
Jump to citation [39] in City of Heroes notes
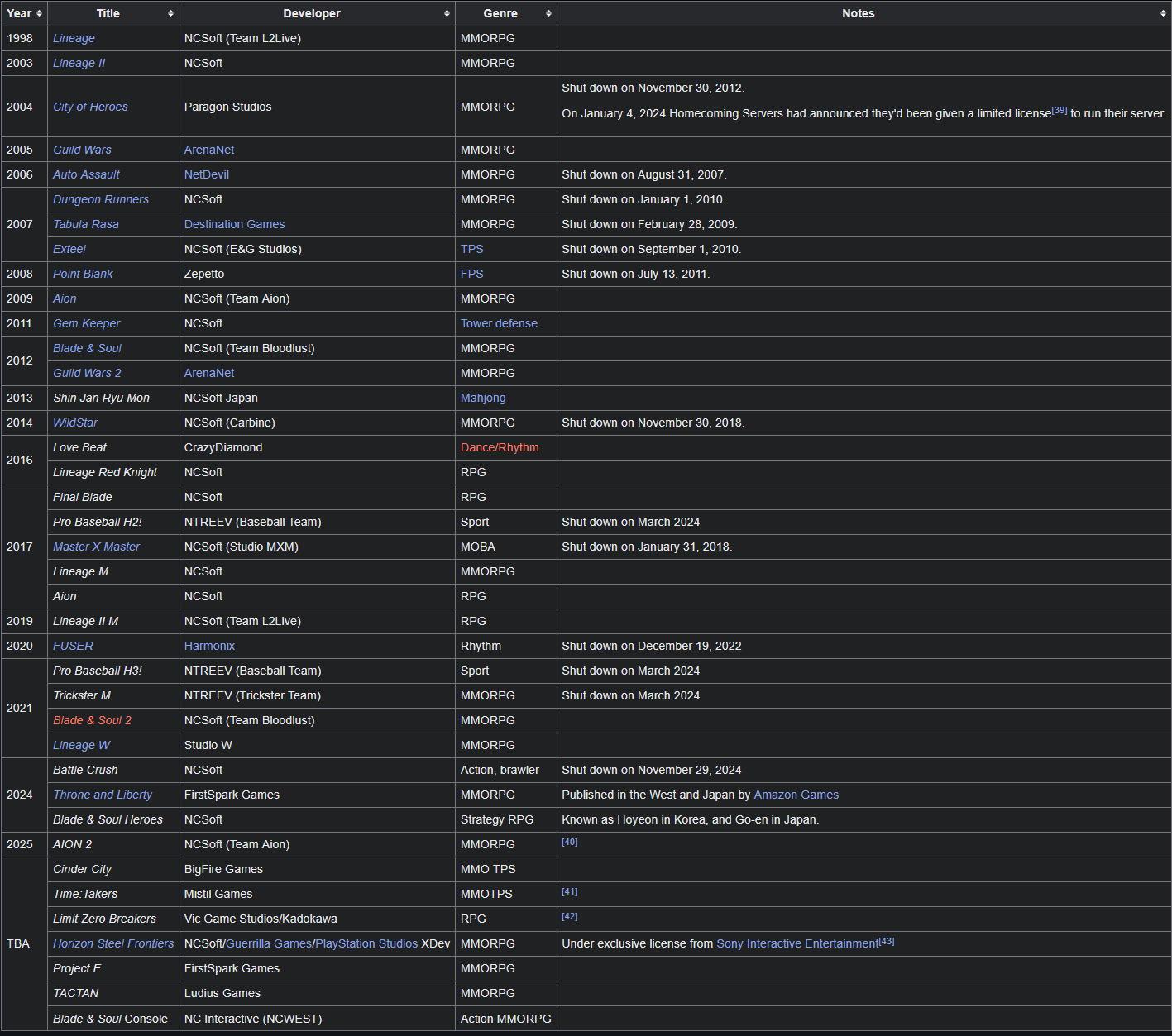1060,110
